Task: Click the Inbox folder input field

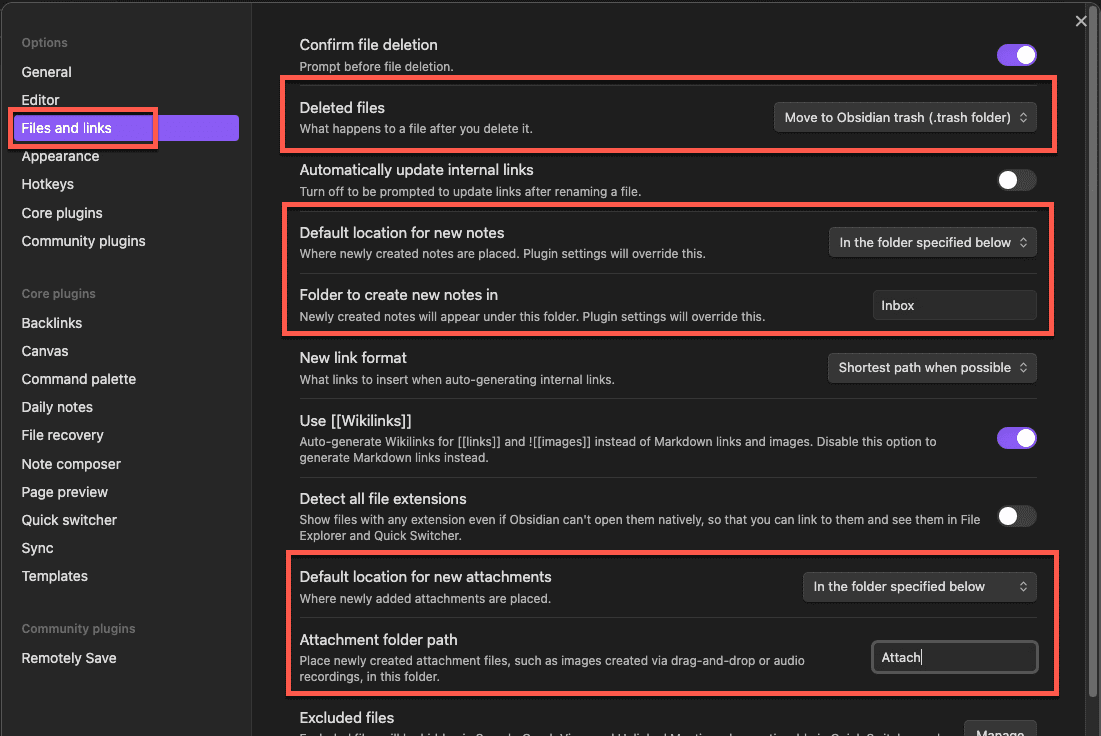Action: click(954, 306)
